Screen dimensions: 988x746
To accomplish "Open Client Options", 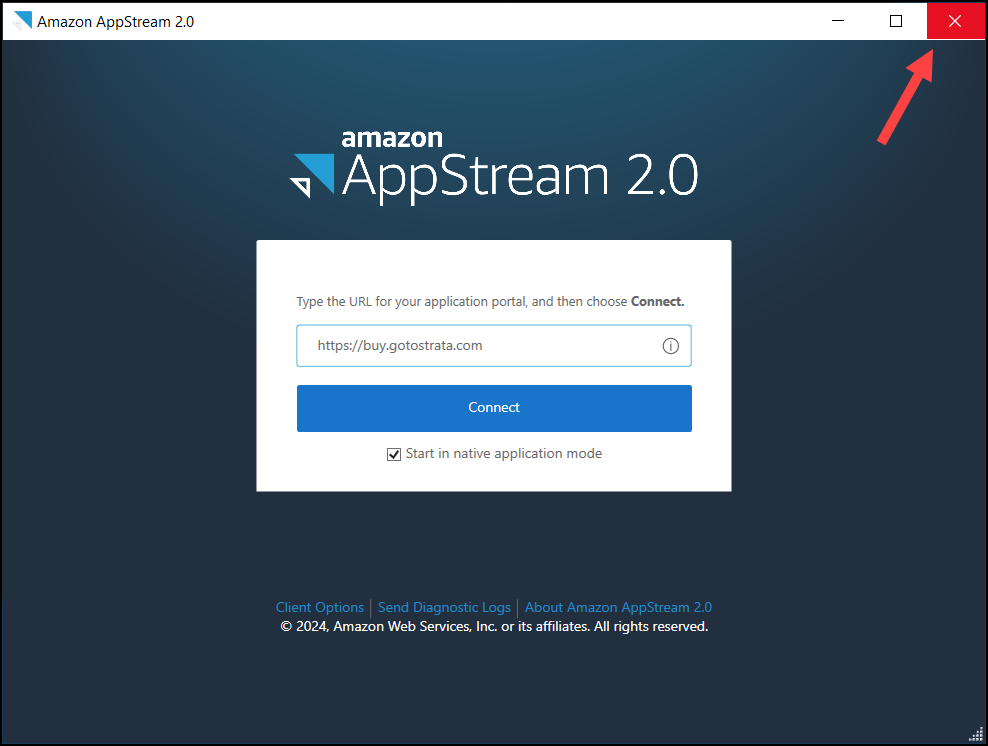I will tap(319, 607).
